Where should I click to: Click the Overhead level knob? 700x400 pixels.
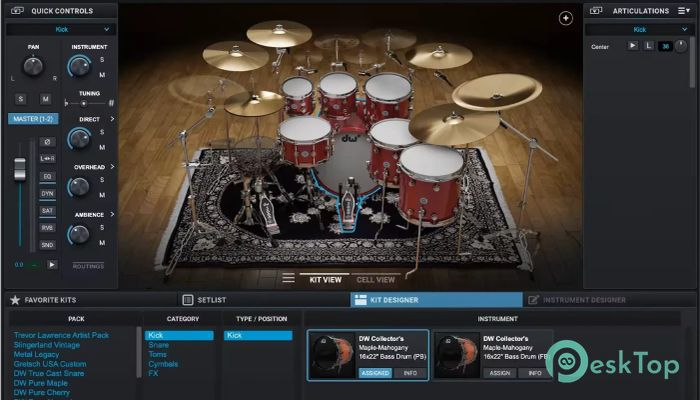(79, 187)
